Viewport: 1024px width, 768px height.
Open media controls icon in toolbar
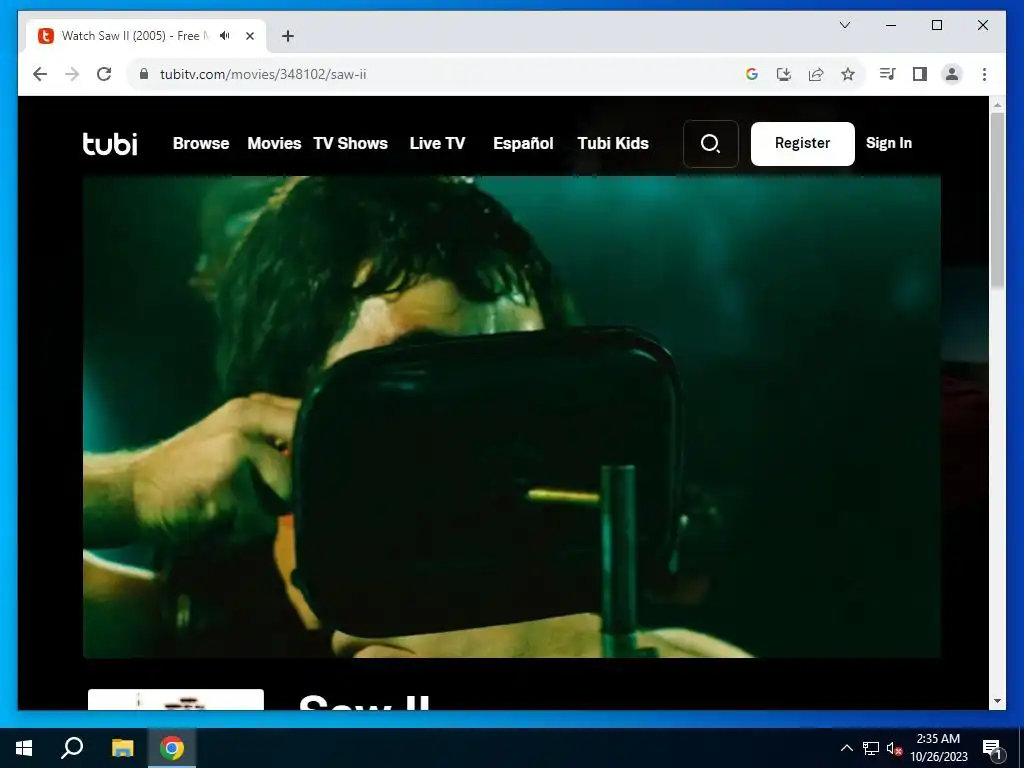coord(888,74)
